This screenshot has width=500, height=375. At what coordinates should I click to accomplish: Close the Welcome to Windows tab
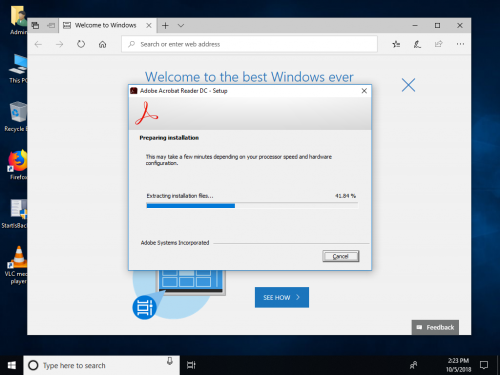(x=149, y=25)
